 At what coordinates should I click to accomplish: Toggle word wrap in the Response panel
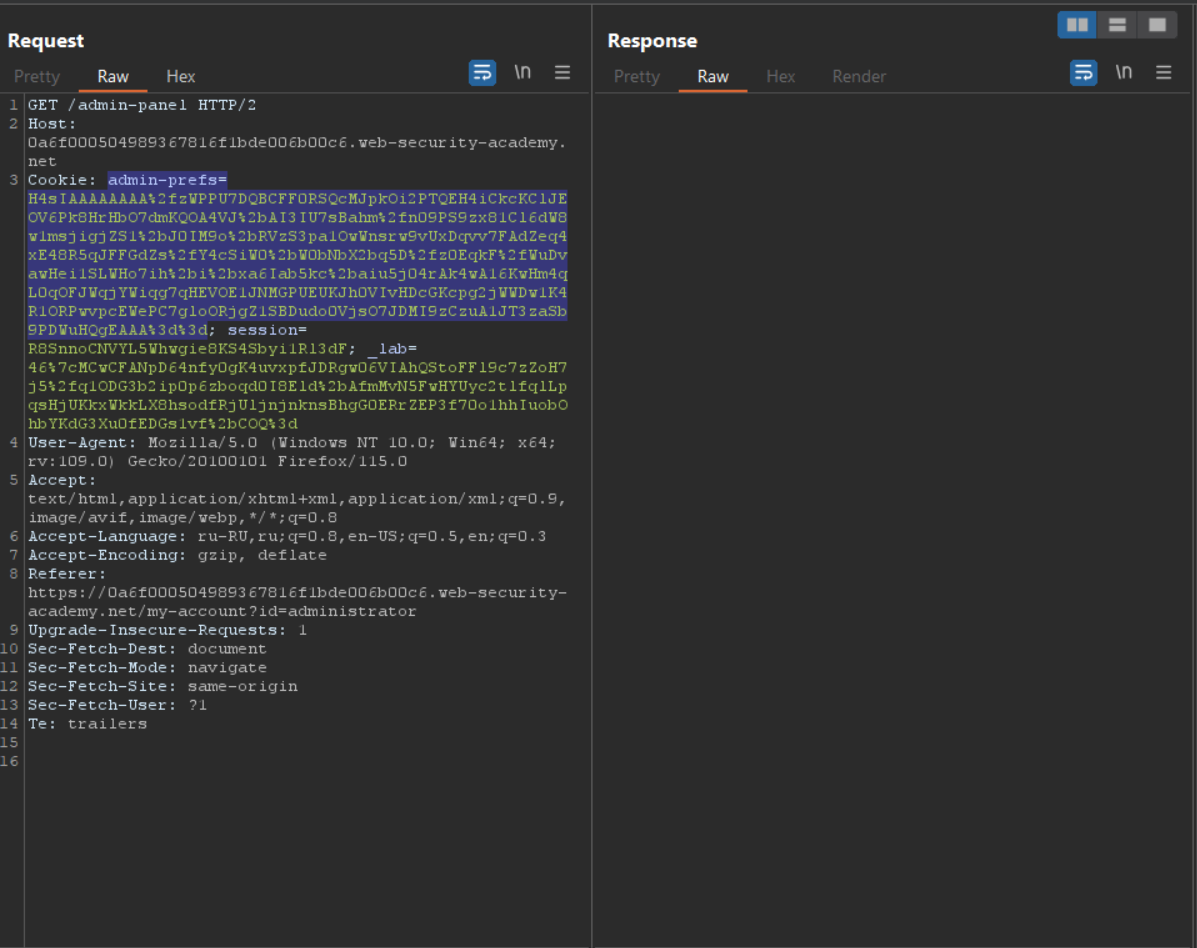(x=1083, y=73)
